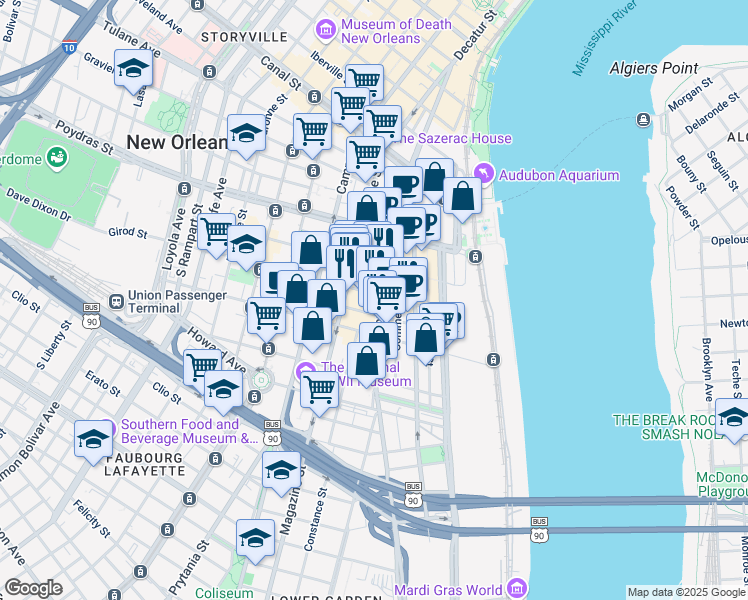
Task: Click transit stop icon beside FAUBOURG LAFAYETTE
Action: [216, 459]
